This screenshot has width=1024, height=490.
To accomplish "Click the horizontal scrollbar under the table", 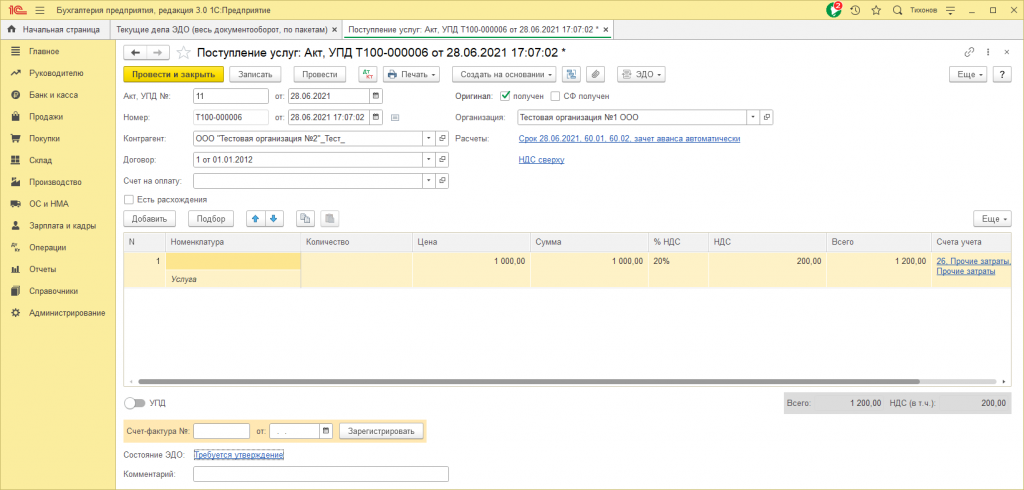I will (x=528, y=381).
